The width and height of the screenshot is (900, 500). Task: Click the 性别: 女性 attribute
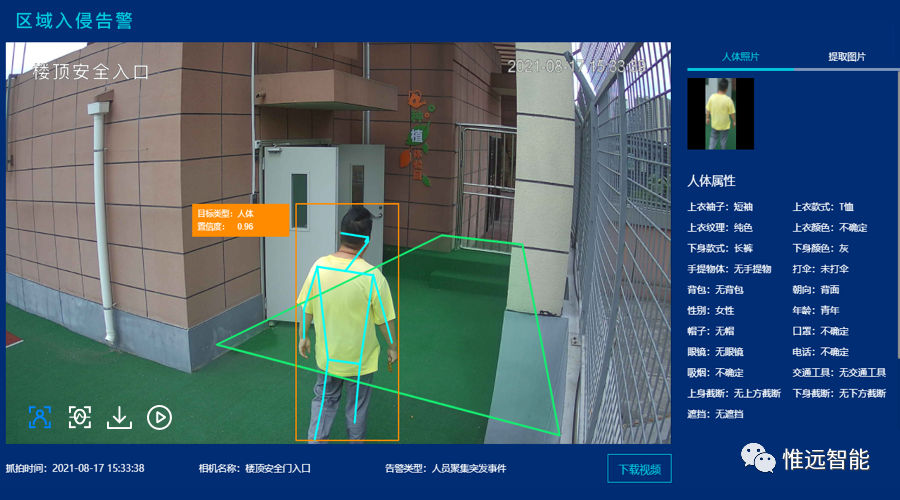(x=711, y=311)
